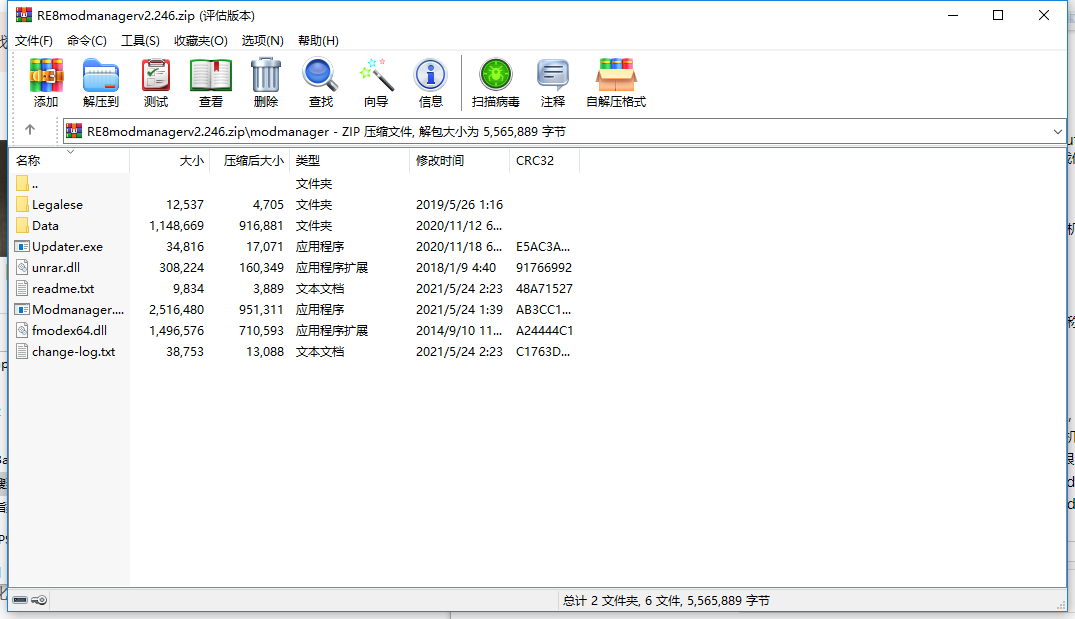Click the Find (查找) magnifier icon
The image size is (1075, 619).
coord(320,75)
